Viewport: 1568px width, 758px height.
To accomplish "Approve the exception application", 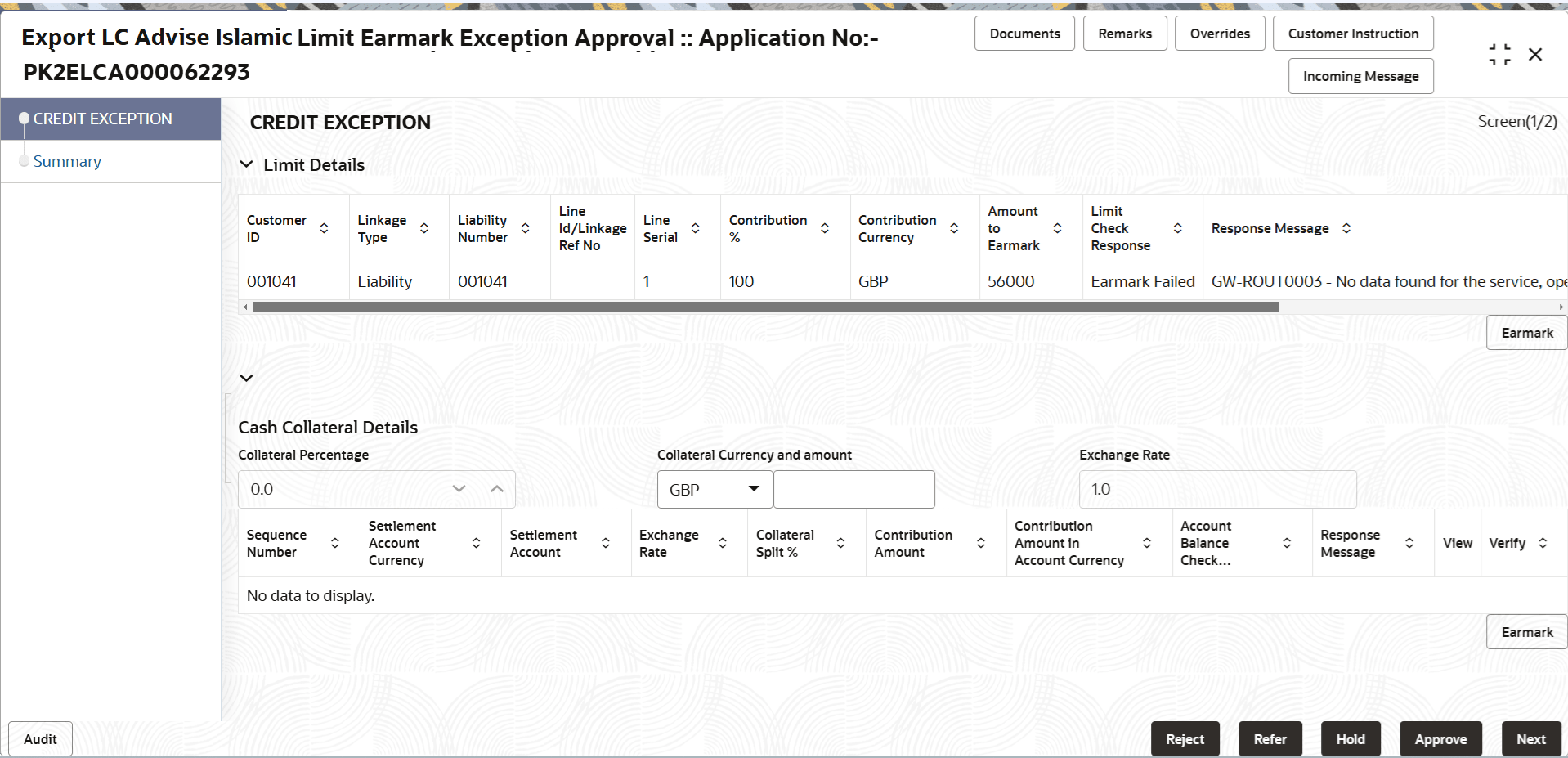I will (1440, 738).
